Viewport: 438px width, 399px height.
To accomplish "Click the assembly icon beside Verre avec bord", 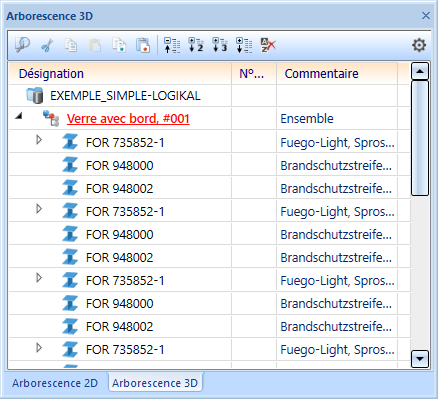I will pos(51,119).
